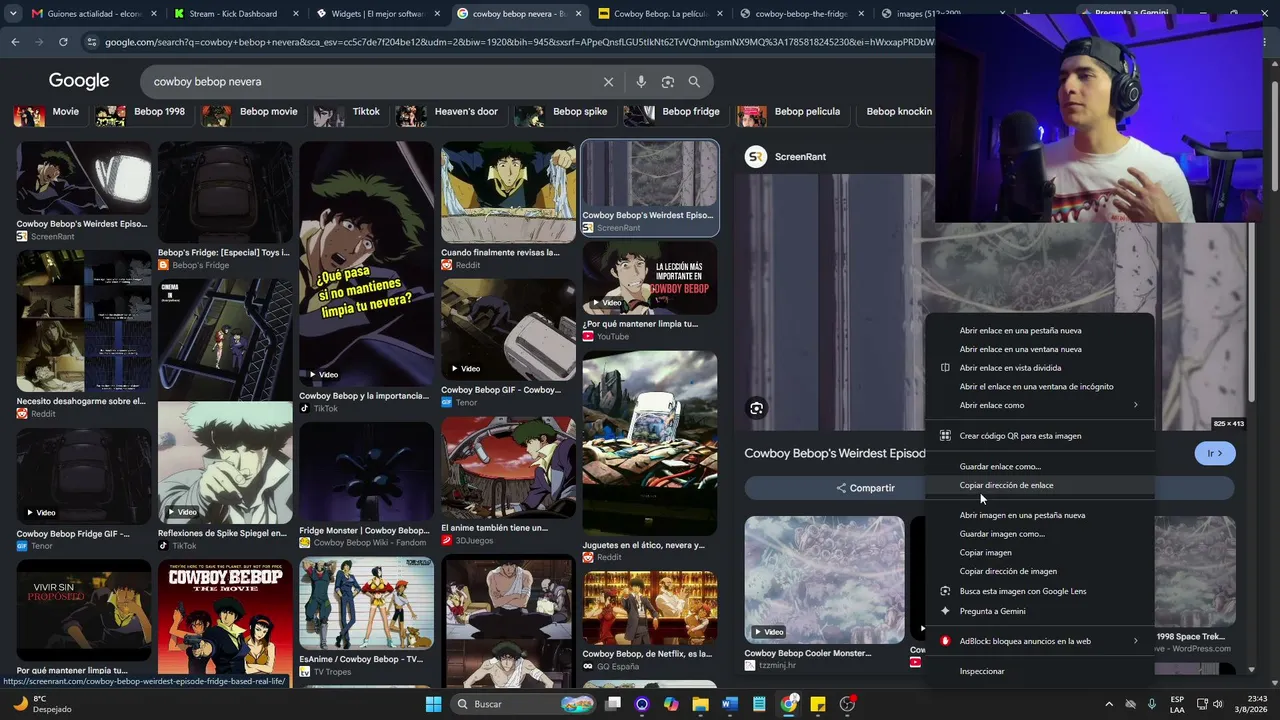
Task: Open the Windows Start menu
Action: [x=433, y=704]
